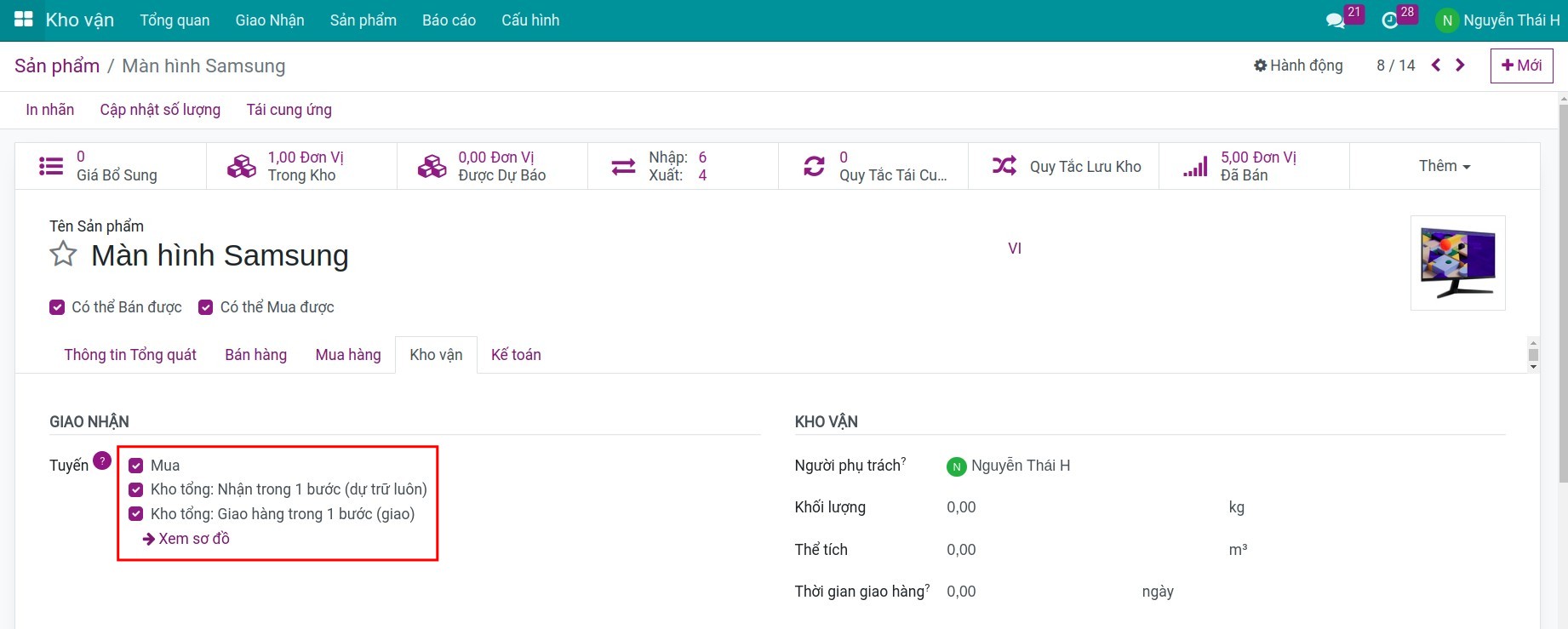This screenshot has height=629, width=1568.
Task: Mark product as favorite with star icon
Action: click(63, 254)
